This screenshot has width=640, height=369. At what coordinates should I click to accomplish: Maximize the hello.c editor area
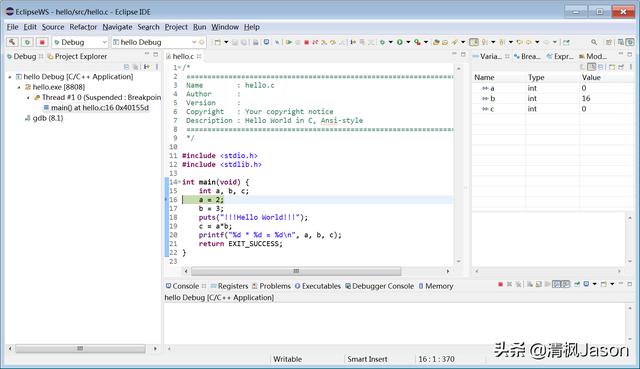point(463,54)
